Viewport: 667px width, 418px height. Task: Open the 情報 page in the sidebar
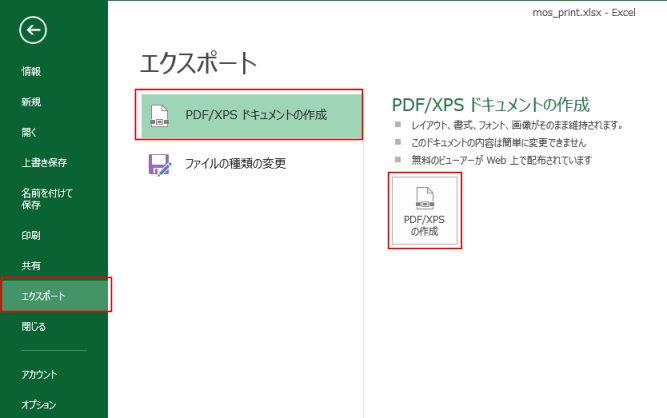click(x=31, y=71)
